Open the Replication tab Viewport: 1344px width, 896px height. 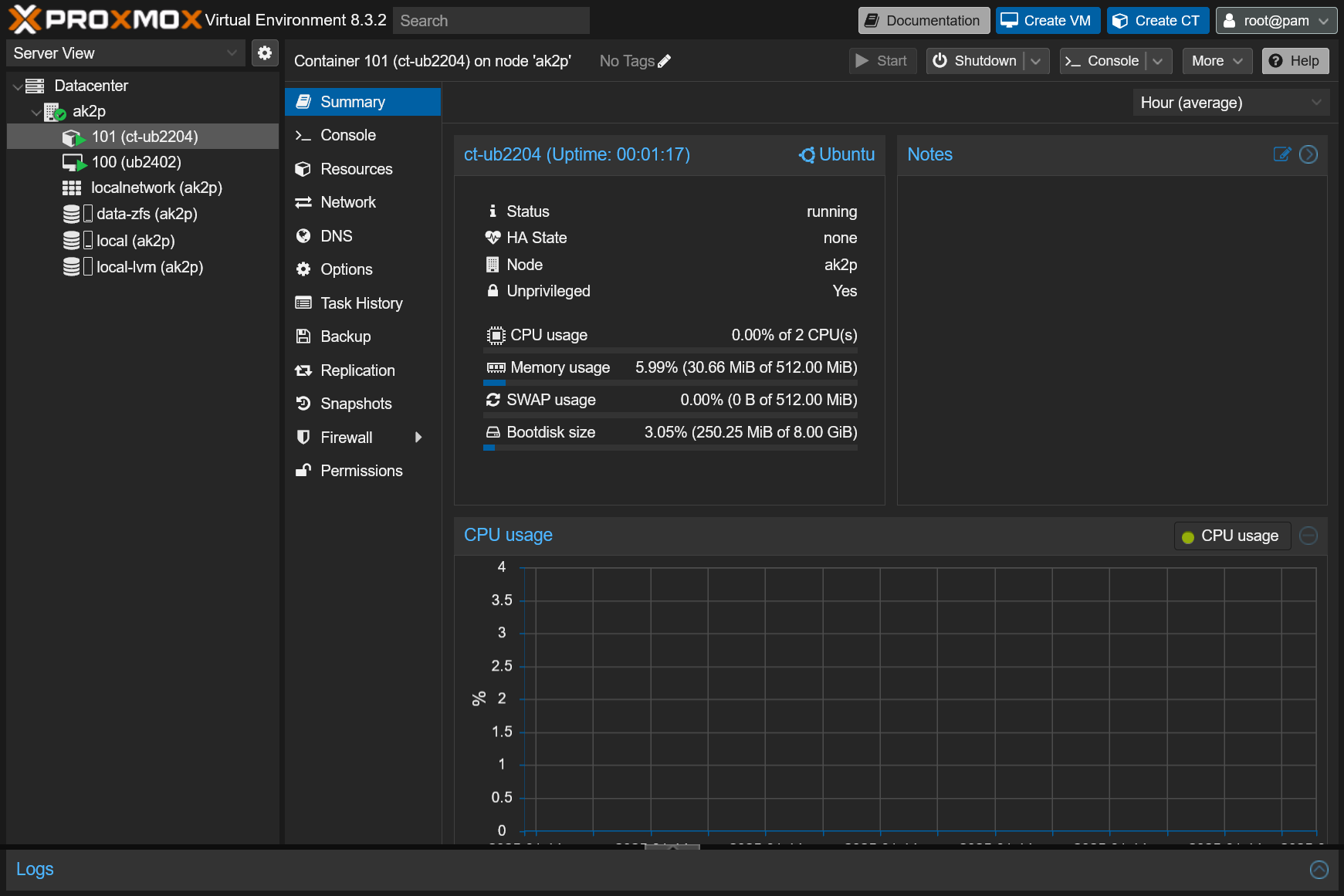363,370
